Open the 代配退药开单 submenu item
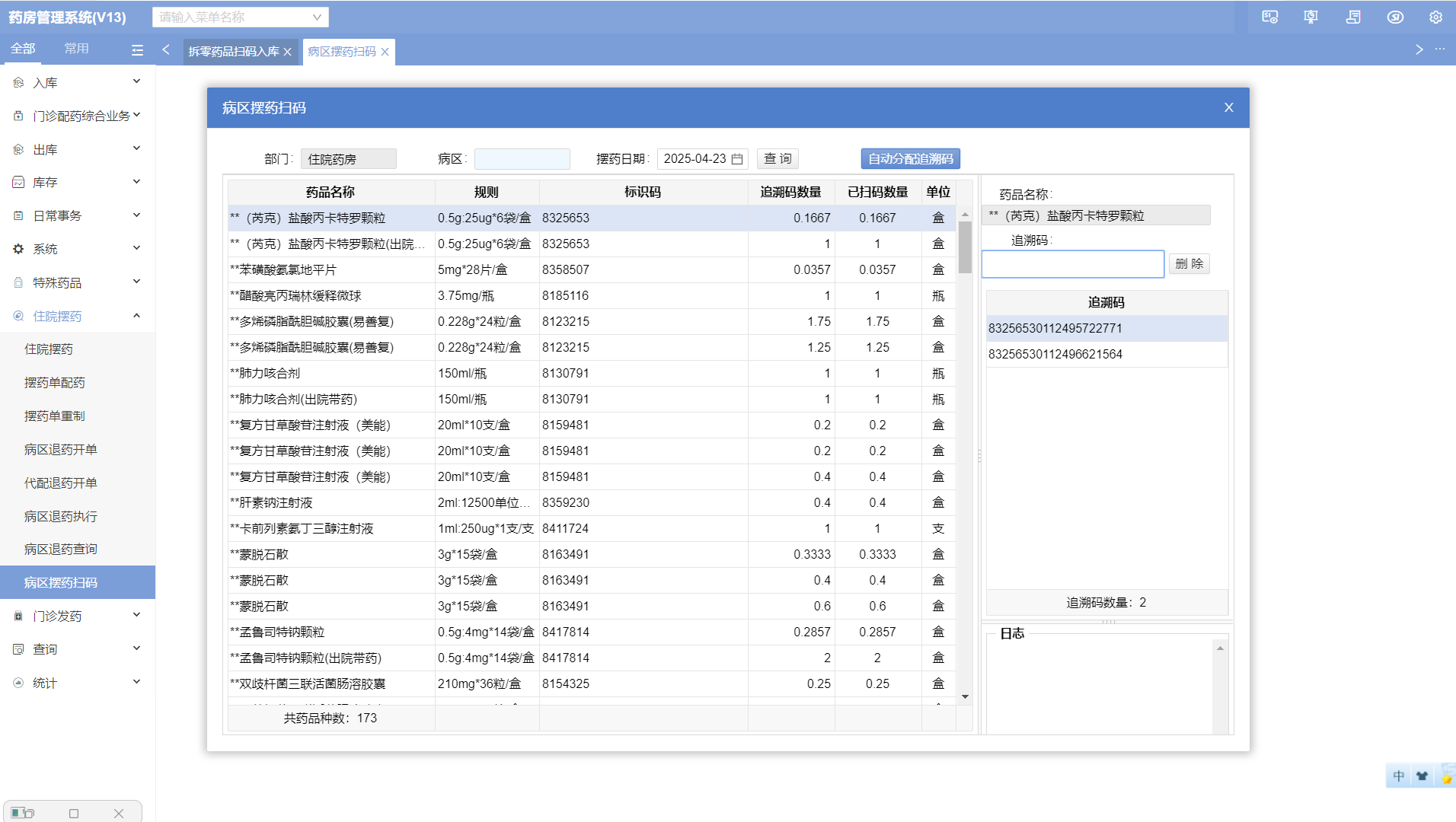This screenshot has height=822, width=1456. 61,483
